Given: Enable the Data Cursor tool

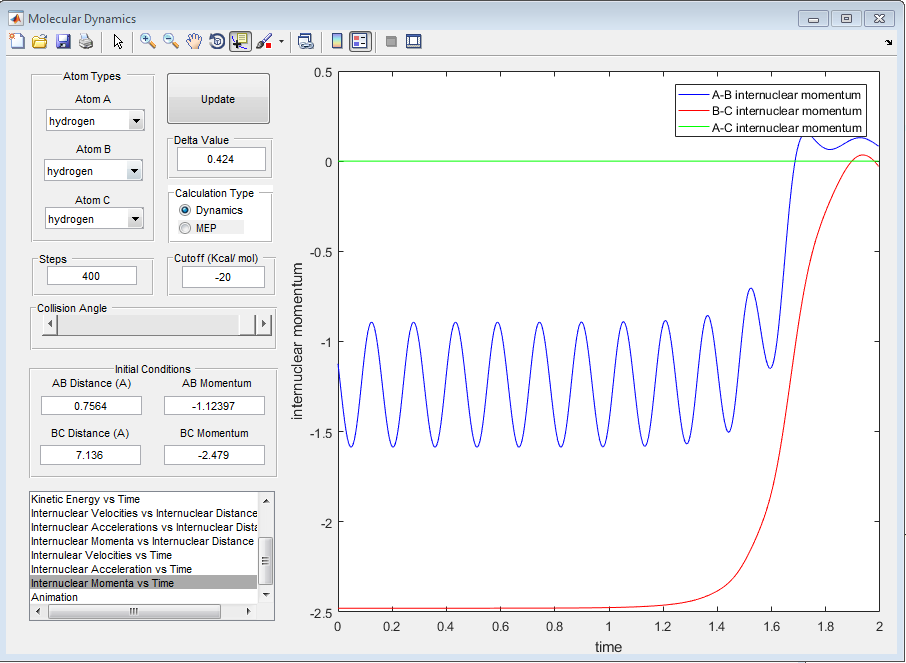Looking at the screenshot, I should pyautogui.click(x=240, y=41).
